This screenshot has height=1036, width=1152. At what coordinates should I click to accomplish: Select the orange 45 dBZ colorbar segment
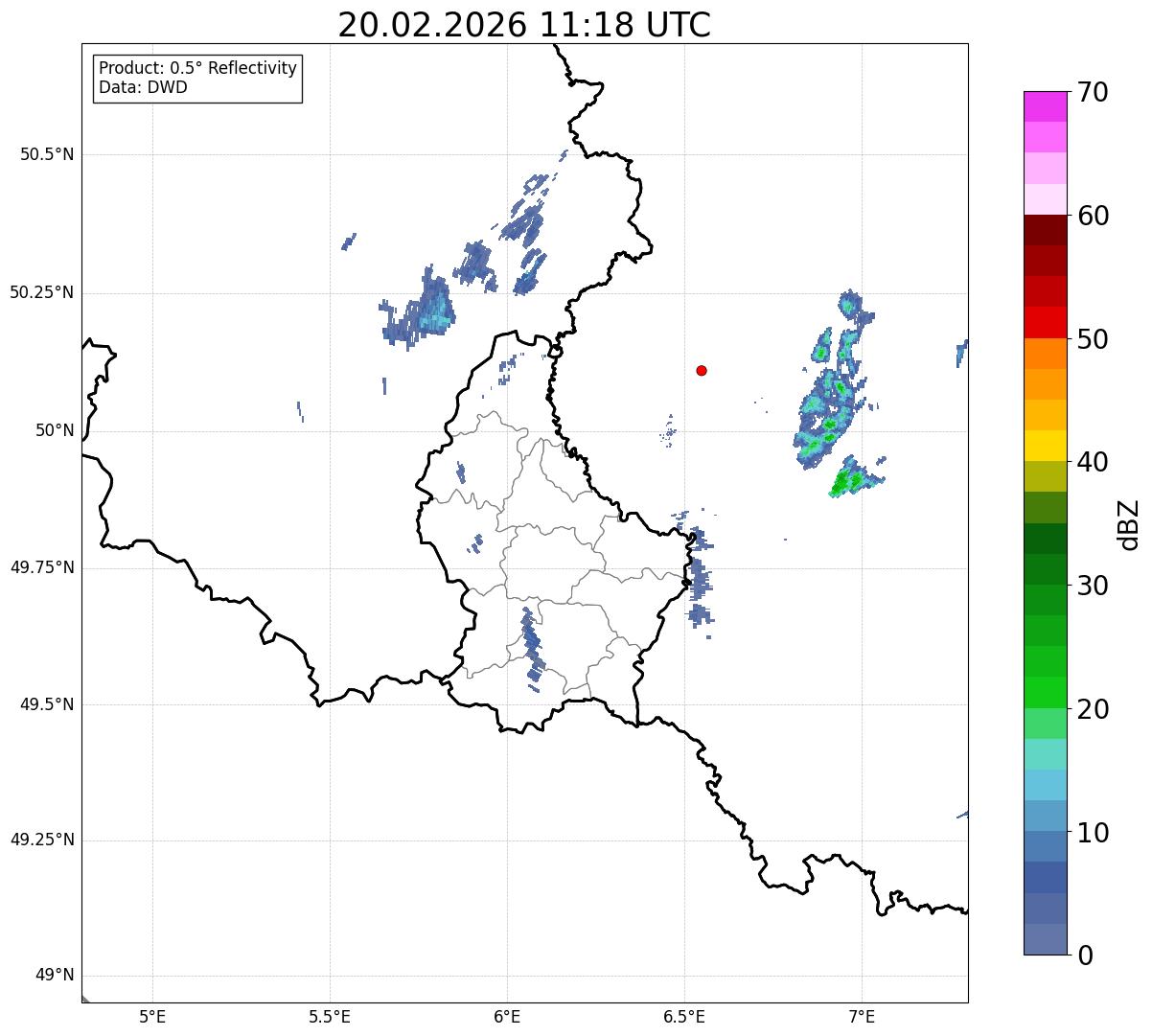1045,384
